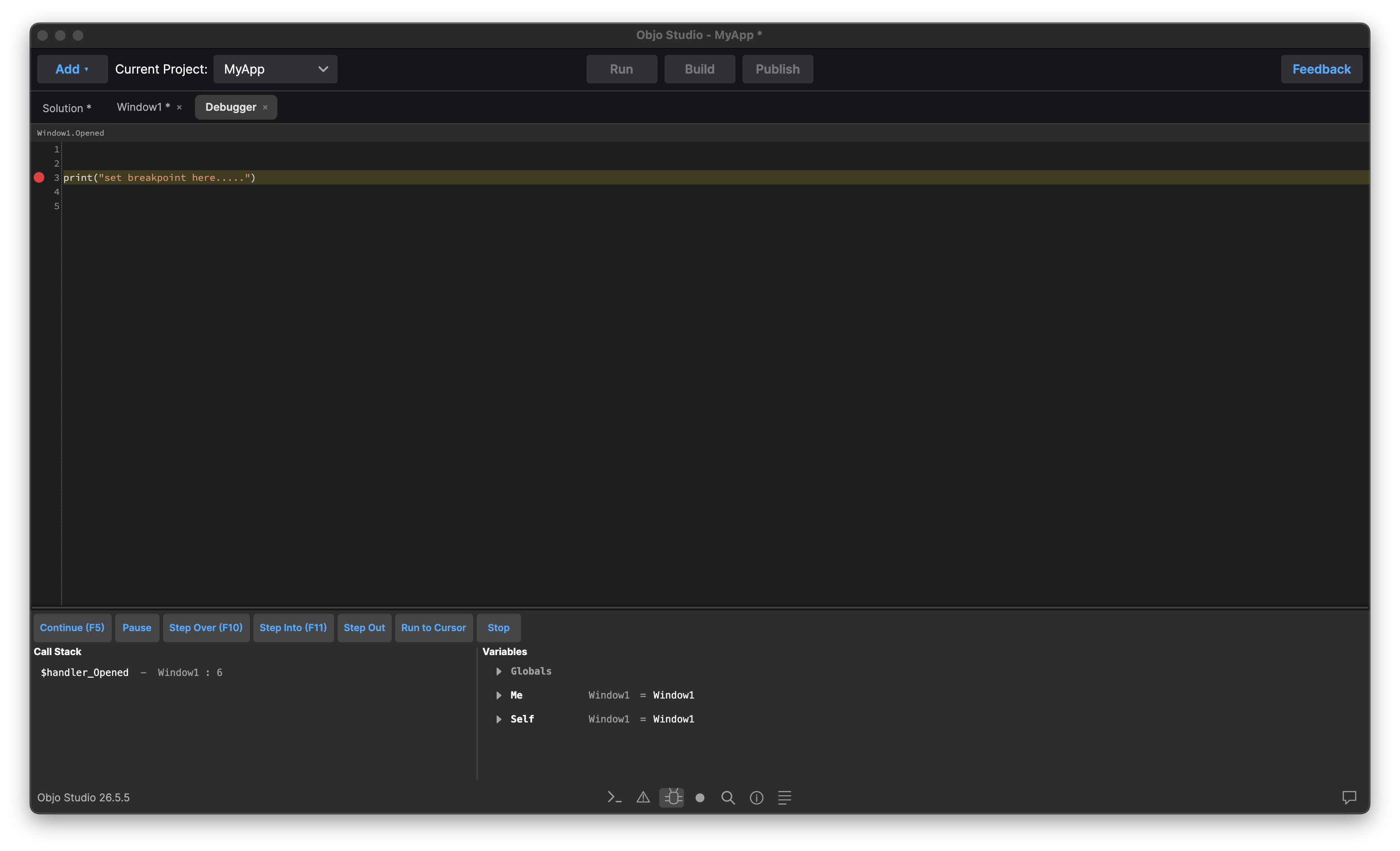Open the breakpoints dot icon
Viewport: 1400px width, 851px height.
point(700,797)
